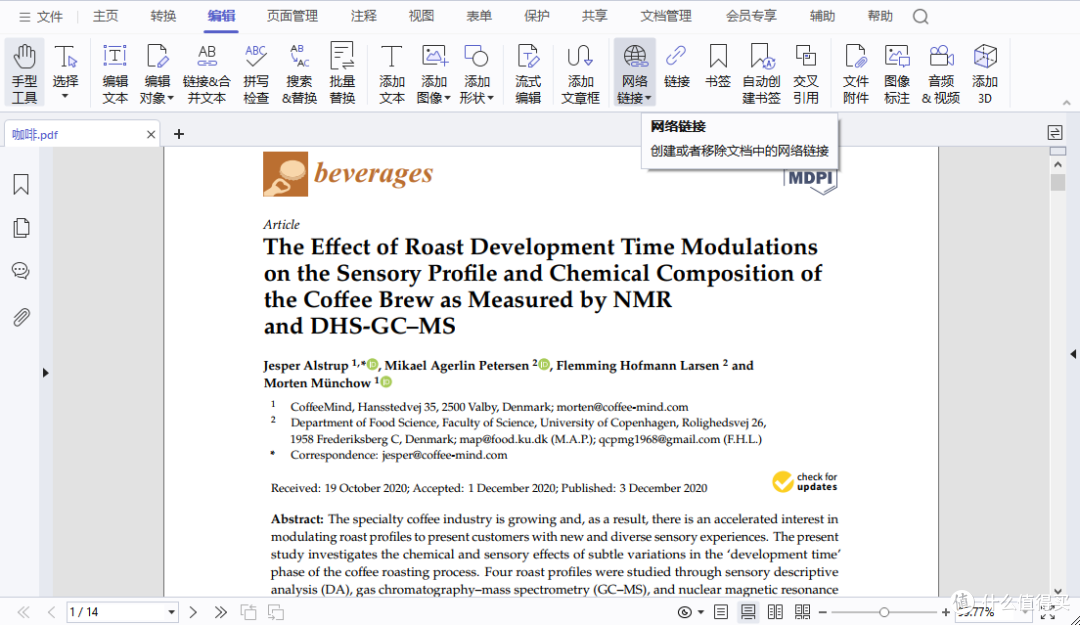Switch to the Convert (转换) tab
The height and width of the screenshot is (625, 1080).
click(163, 16)
